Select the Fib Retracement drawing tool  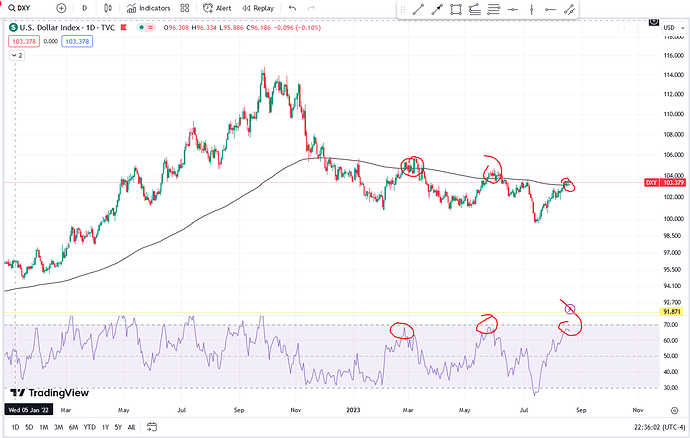pyautogui.click(x=494, y=9)
